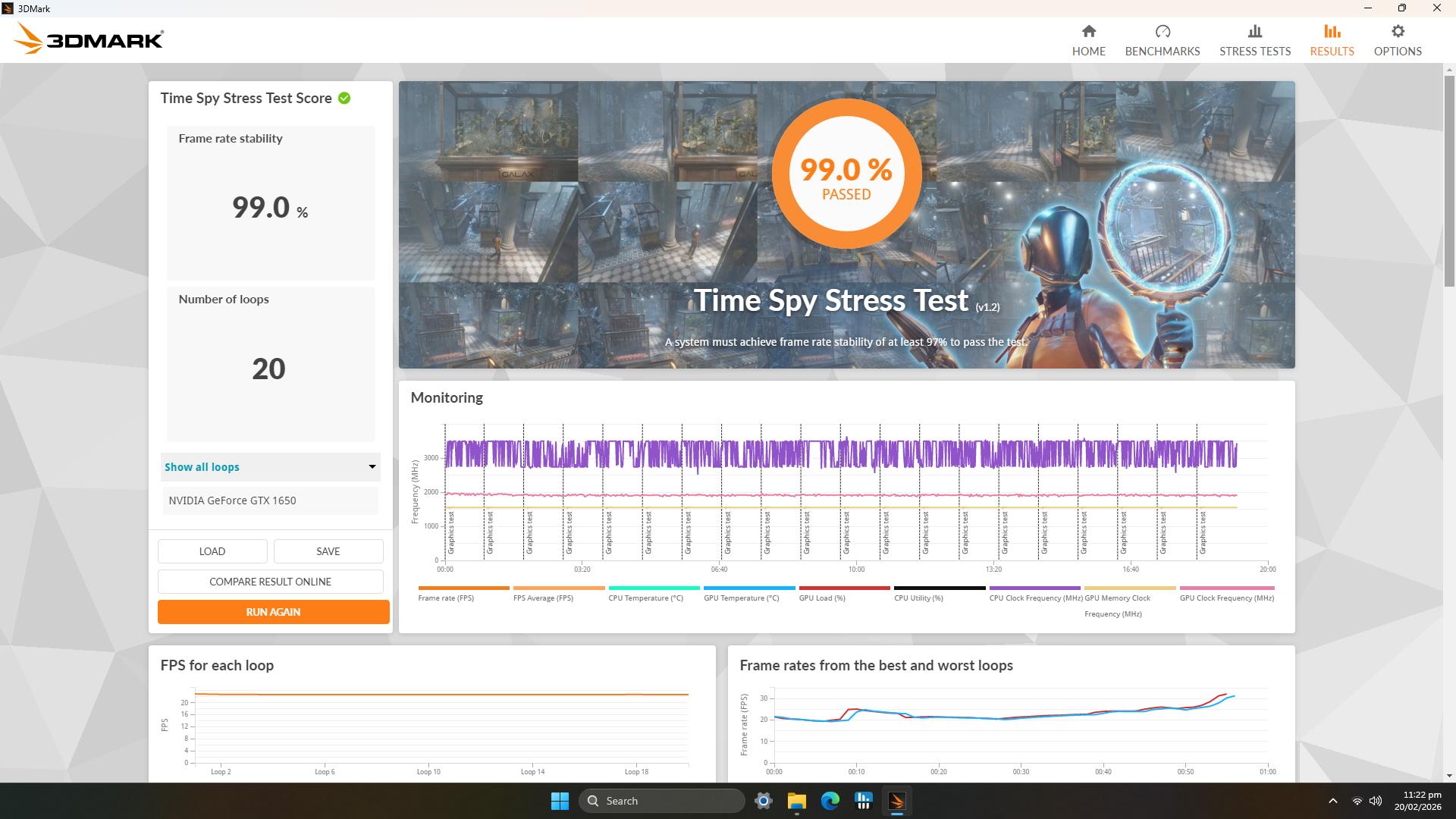This screenshot has height=819, width=1456.
Task: Click the Time Spy Stress Test banner title
Action: click(x=831, y=300)
